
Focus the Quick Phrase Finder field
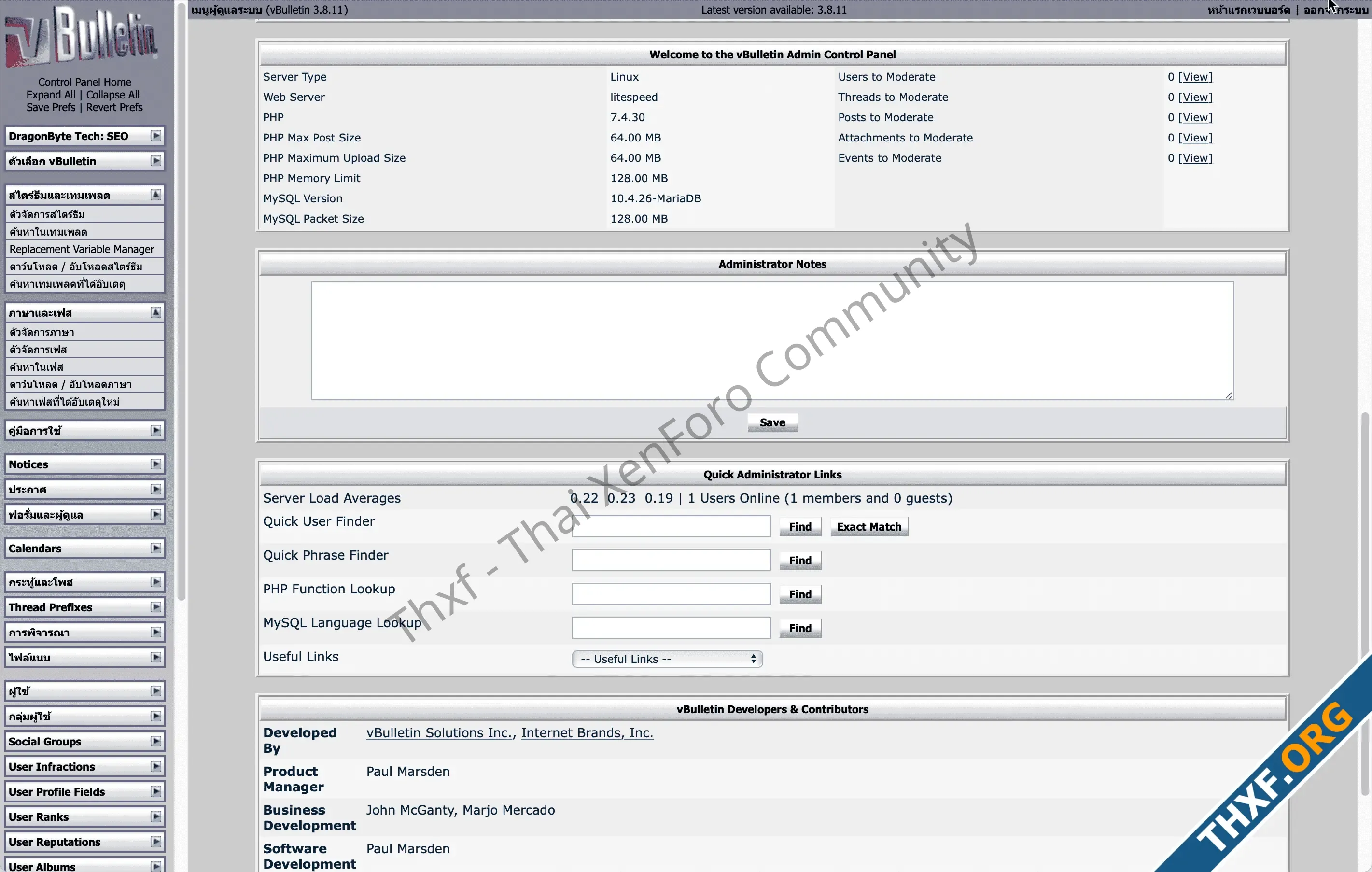671,560
